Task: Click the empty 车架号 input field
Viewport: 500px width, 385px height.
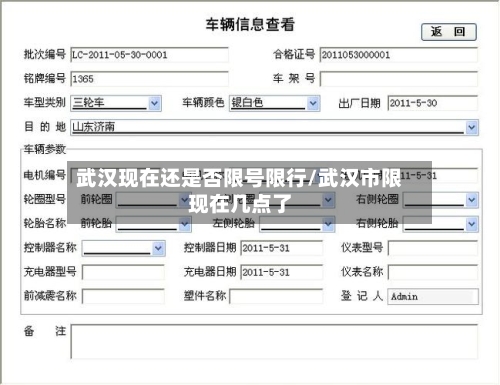Action: [x=399, y=79]
